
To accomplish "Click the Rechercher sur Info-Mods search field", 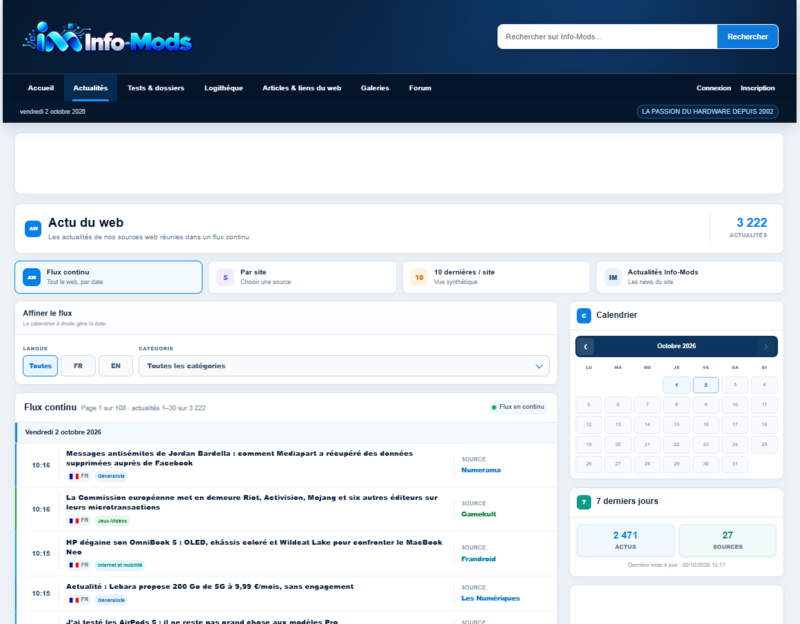I will tap(607, 37).
